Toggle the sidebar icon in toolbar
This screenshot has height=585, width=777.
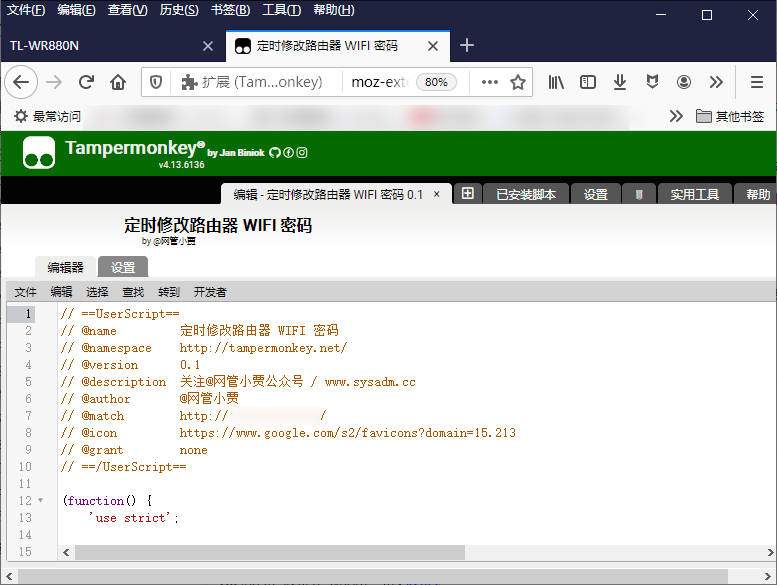tap(588, 82)
